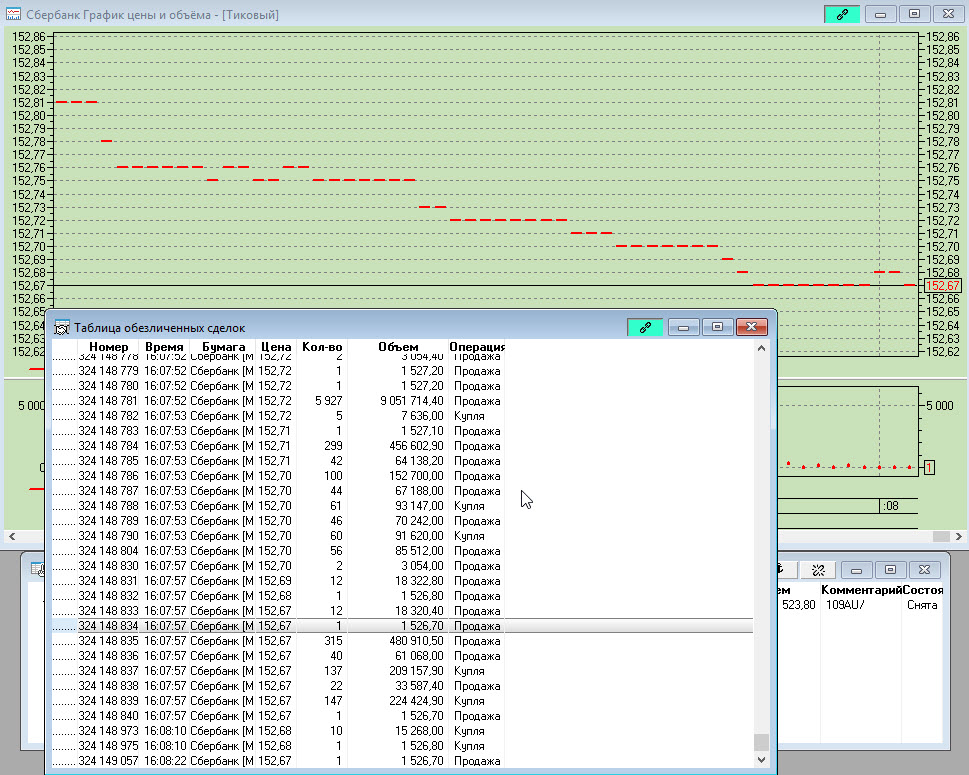Viewport: 969px width, 775px height.
Task: Maximize the Таблица обезличенных сделок window
Action: point(716,327)
